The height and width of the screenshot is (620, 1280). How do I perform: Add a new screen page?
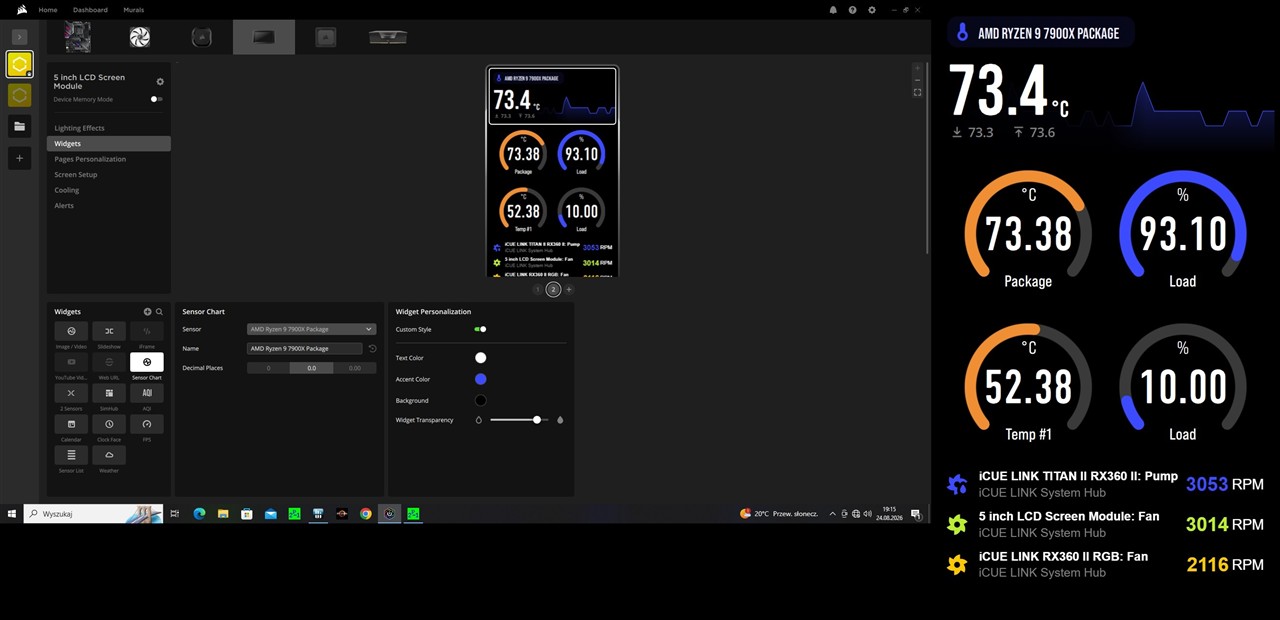[x=569, y=289]
